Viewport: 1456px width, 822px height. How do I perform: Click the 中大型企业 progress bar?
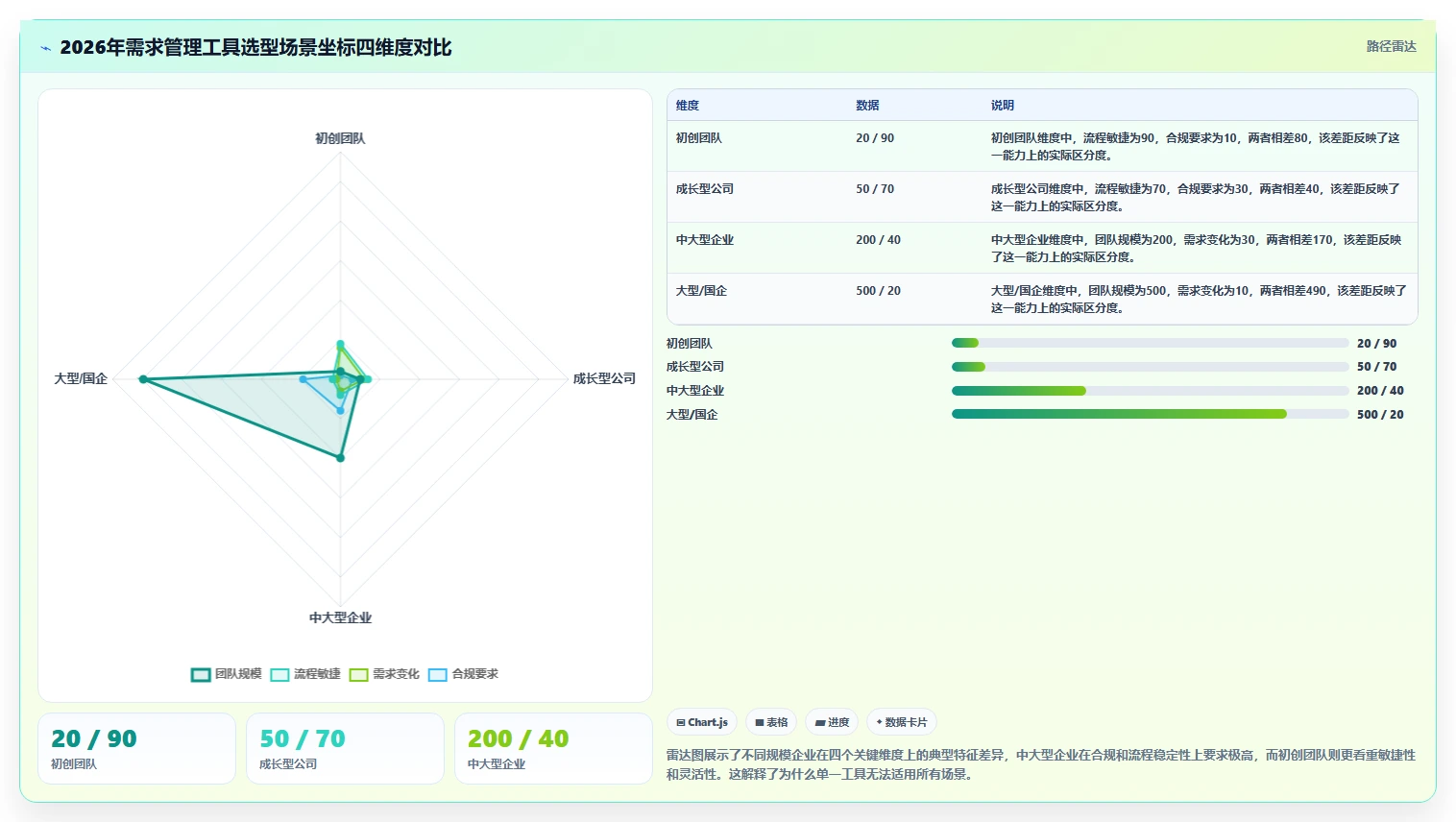point(1150,391)
